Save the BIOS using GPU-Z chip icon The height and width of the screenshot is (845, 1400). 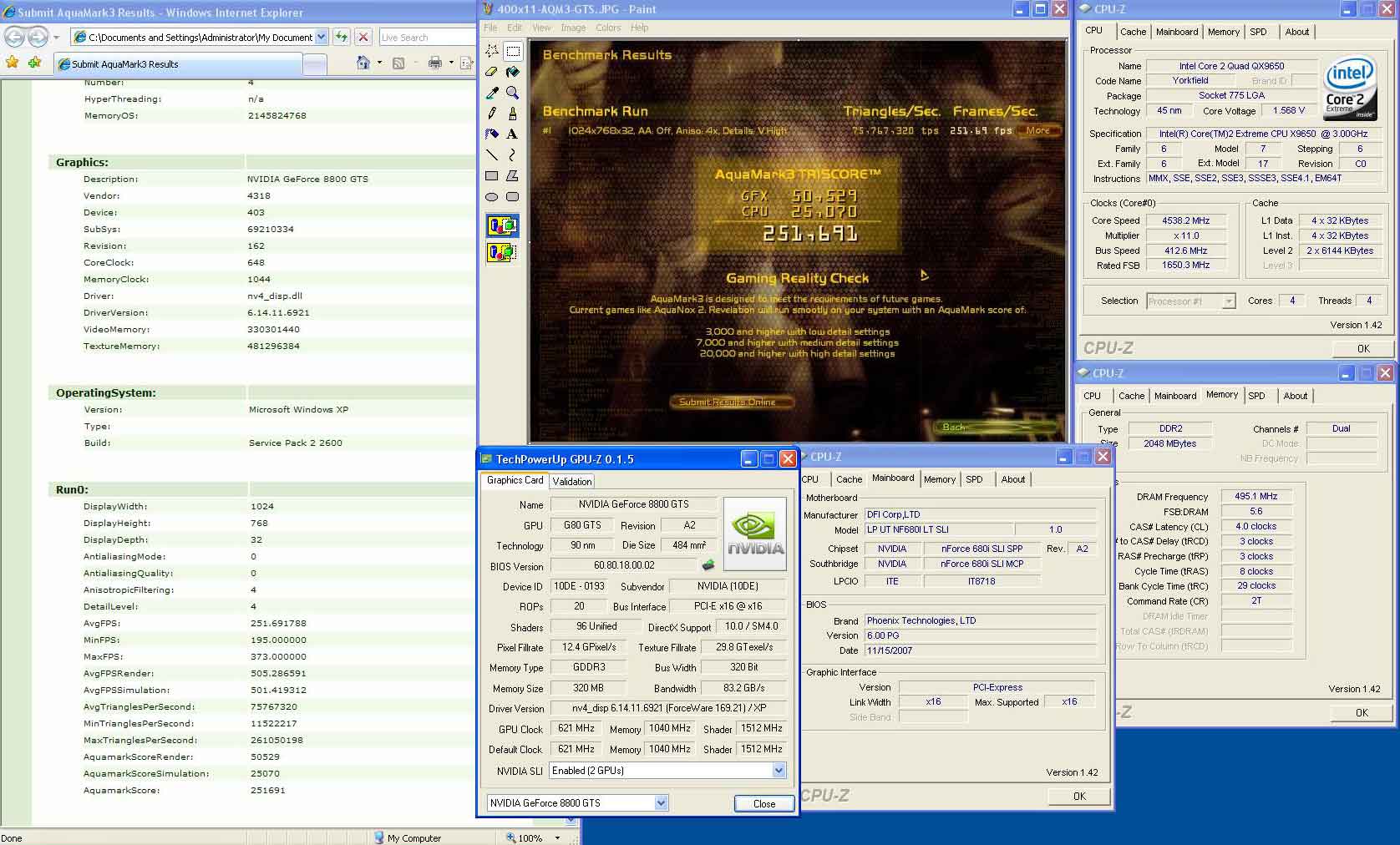(708, 565)
